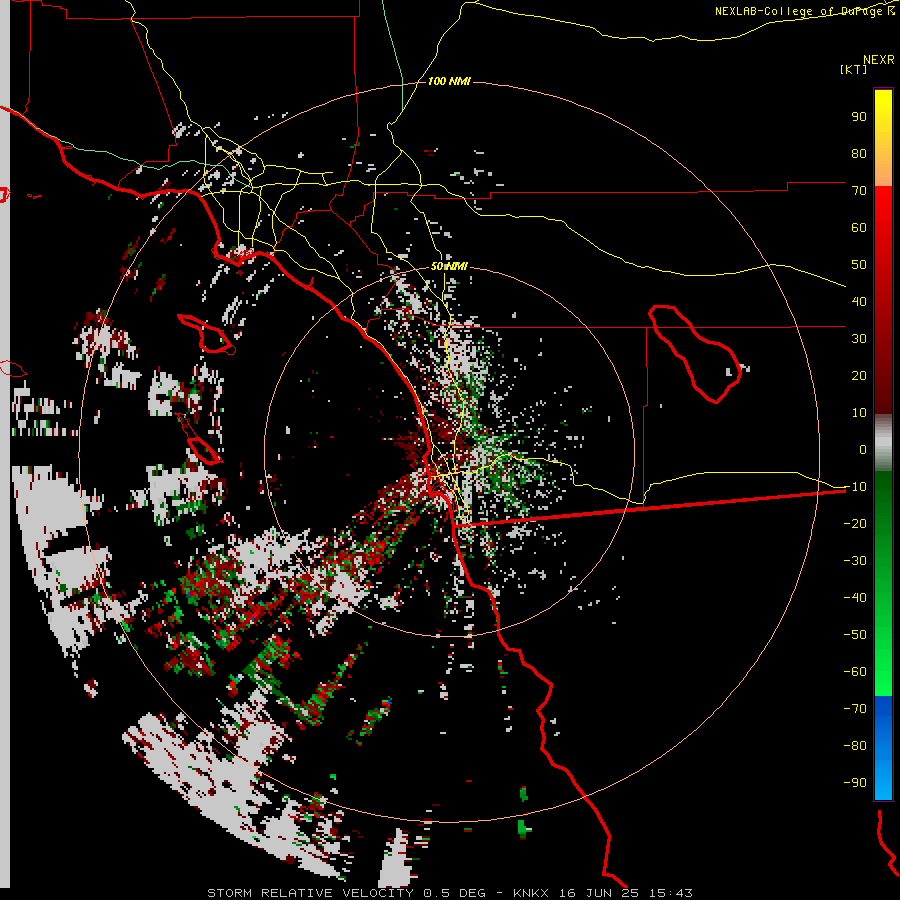Click the Catalina Island outline offshore
The height and width of the screenshot is (900, 900).
click(205, 333)
